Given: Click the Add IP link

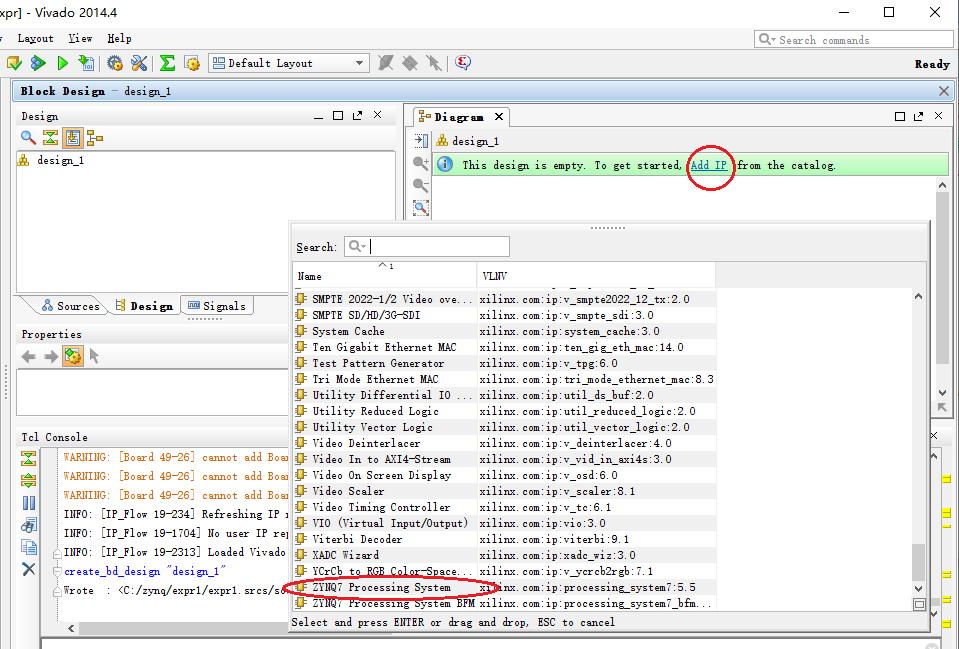Looking at the screenshot, I should click(709, 165).
